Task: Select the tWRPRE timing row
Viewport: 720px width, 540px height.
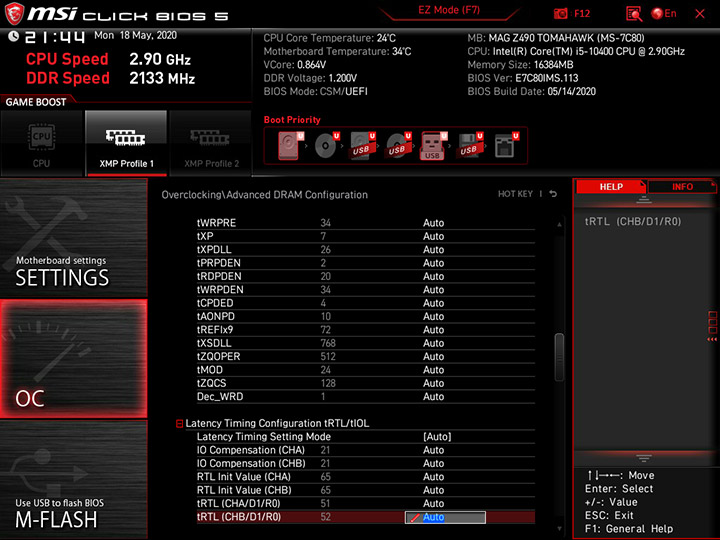Action: tap(366, 223)
